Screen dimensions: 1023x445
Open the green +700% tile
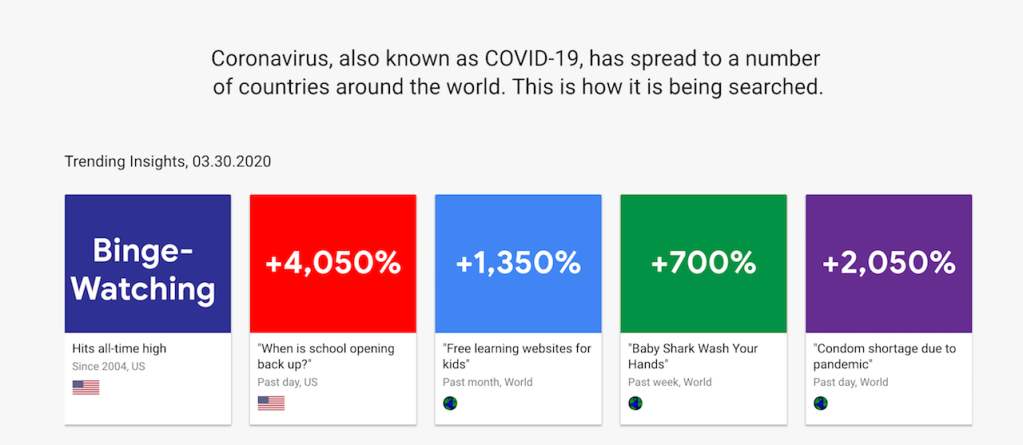pyautogui.click(x=703, y=264)
